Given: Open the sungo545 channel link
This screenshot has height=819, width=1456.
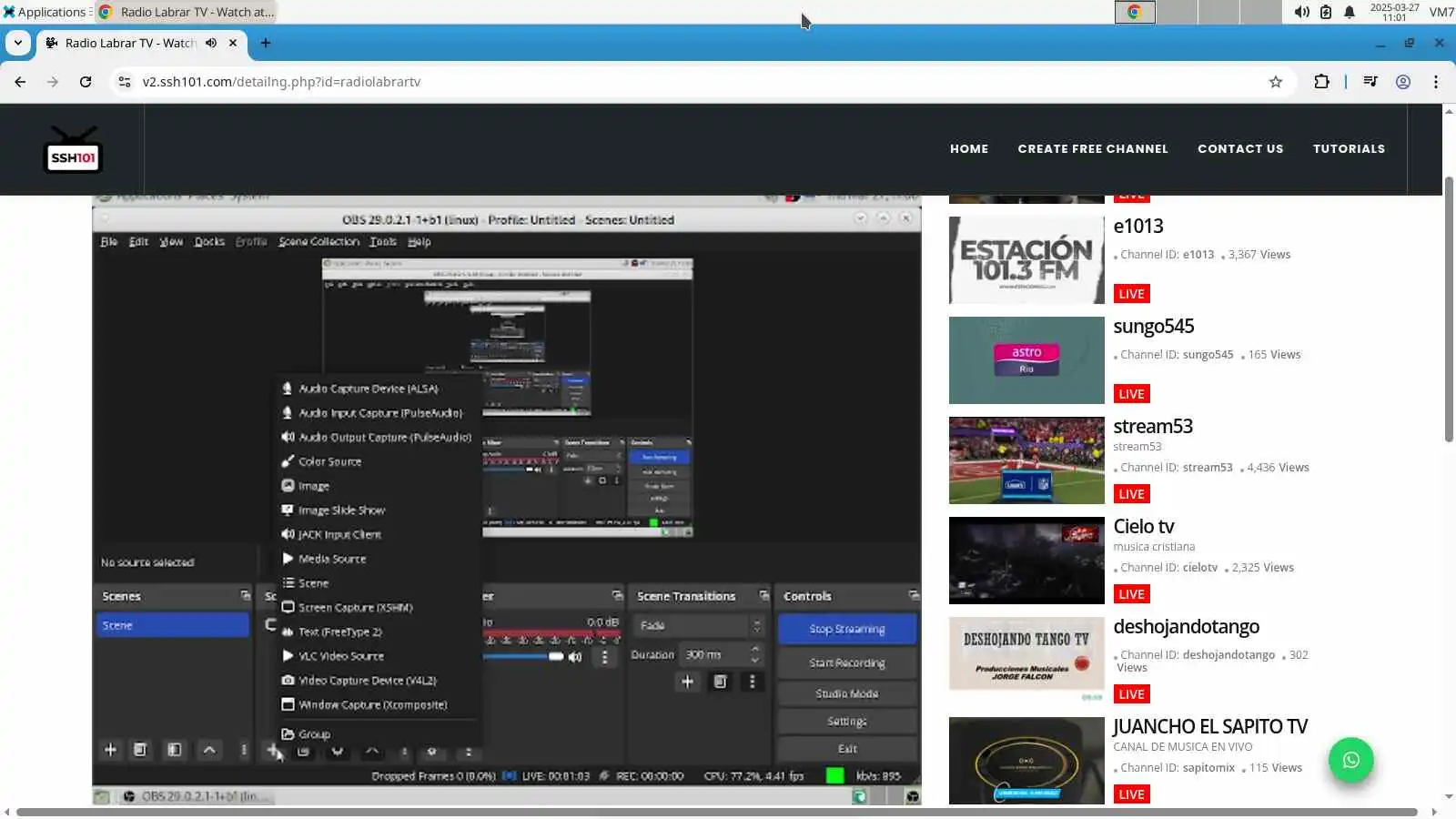Looking at the screenshot, I should [1154, 326].
